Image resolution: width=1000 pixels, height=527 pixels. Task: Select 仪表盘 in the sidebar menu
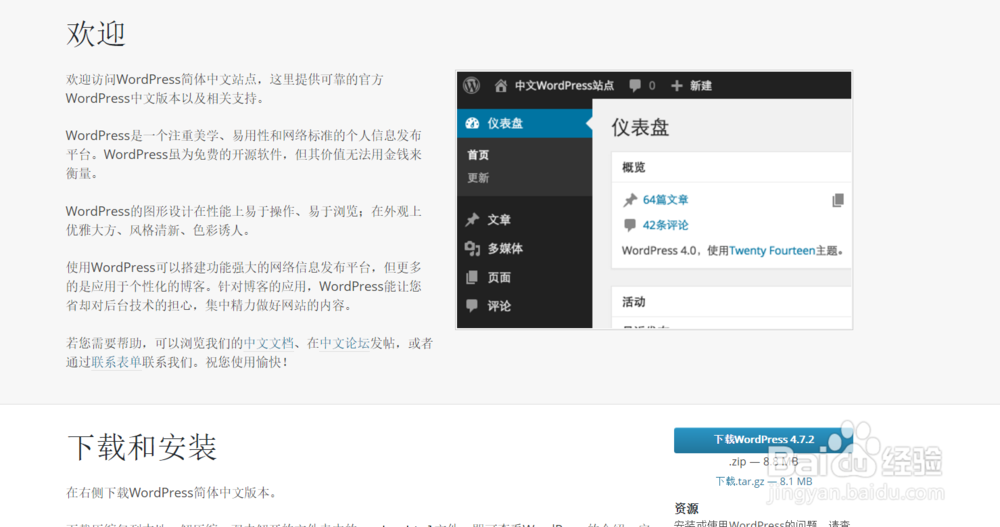tap(525, 123)
